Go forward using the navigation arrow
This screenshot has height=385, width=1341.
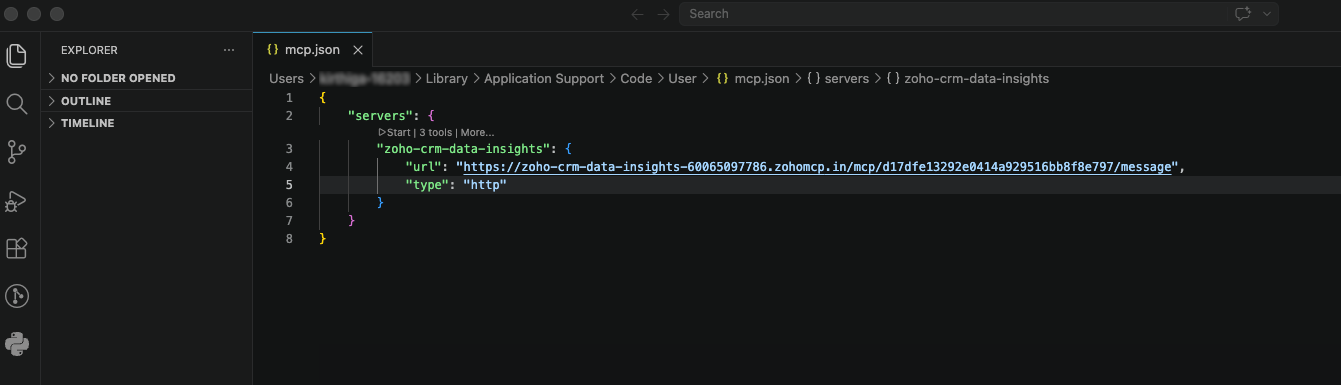[x=663, y=14]
